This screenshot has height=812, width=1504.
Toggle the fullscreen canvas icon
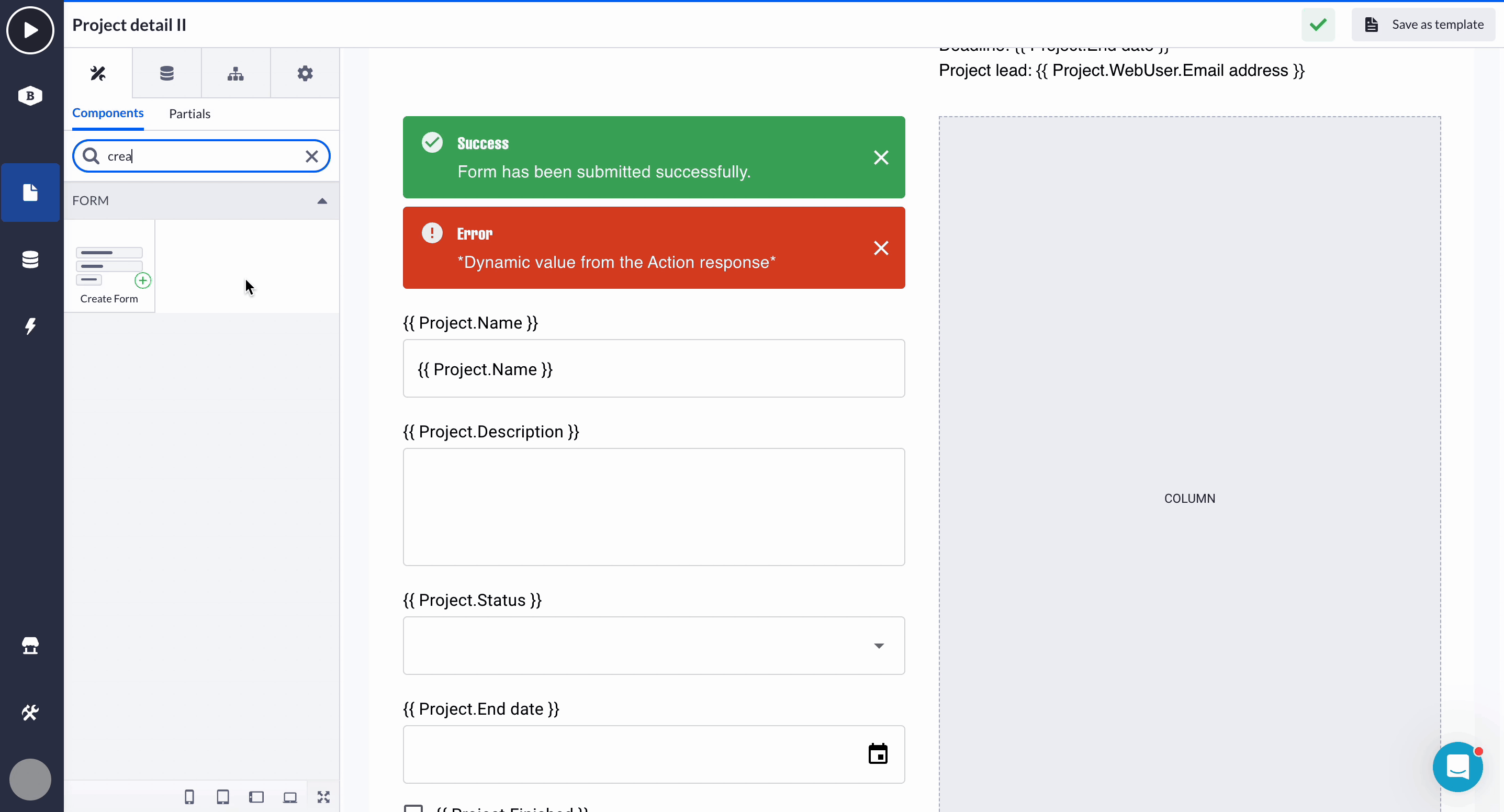tap(323, 797)
